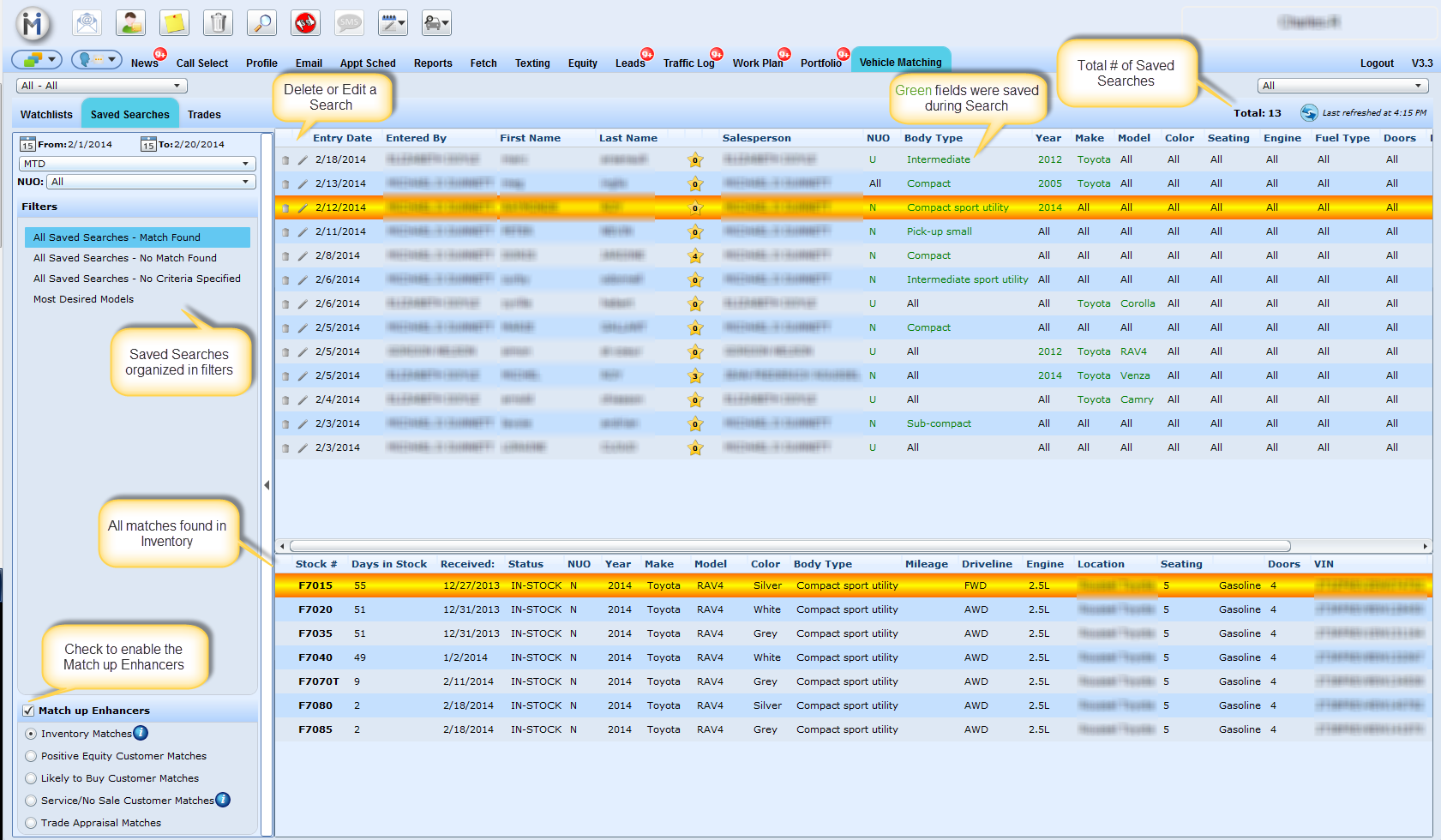Click the trash can toolbar icon

(218, 23)
